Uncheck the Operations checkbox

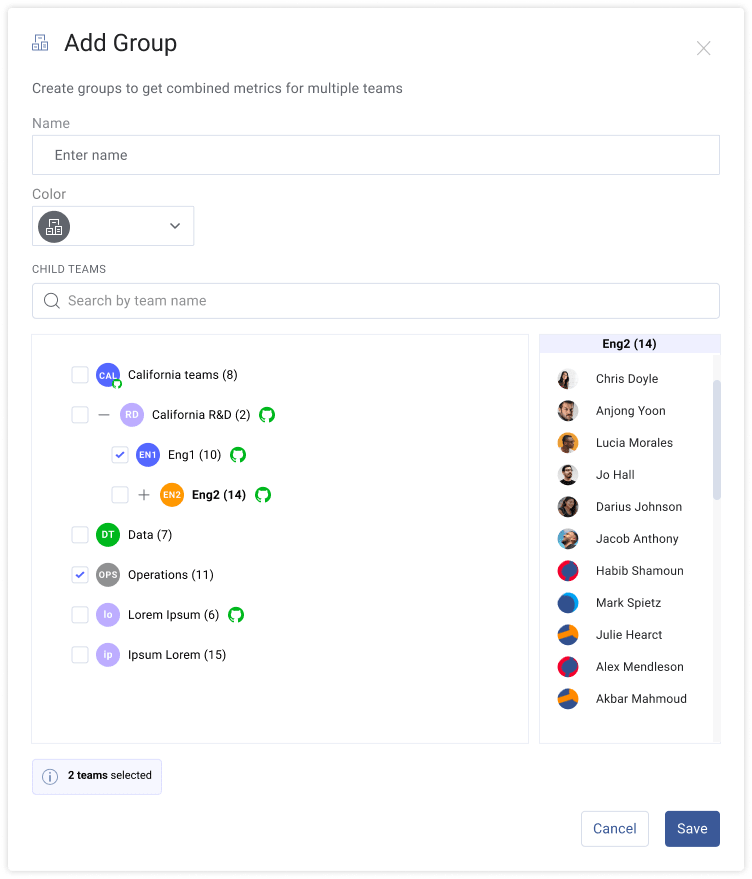pyautogui.click(x=80, y=575)
